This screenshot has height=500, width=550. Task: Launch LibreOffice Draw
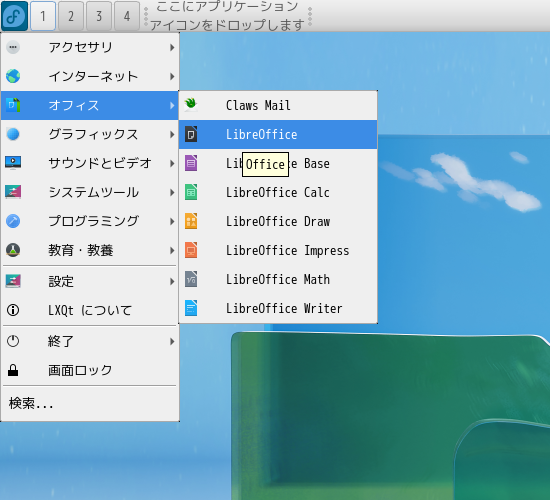(278, 221)
